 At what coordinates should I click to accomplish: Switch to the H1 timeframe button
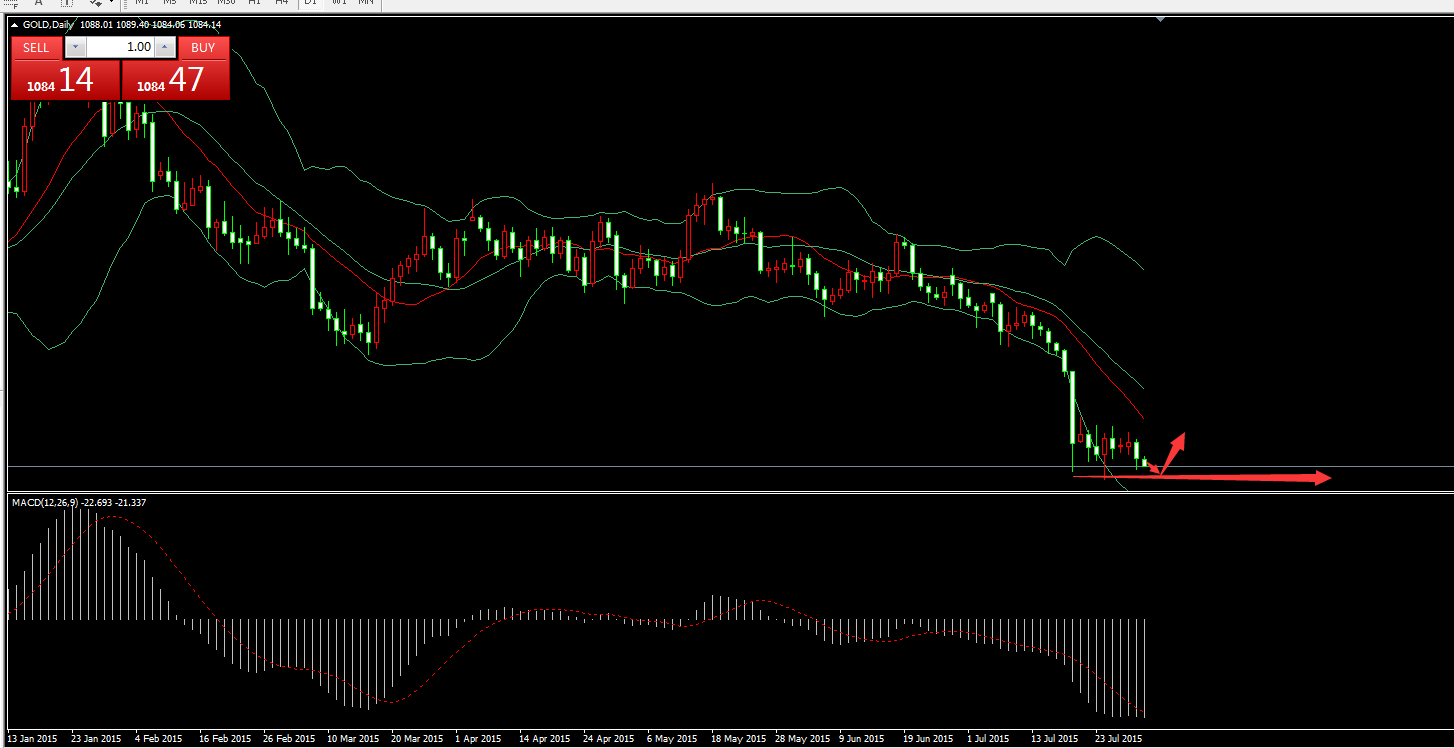coord(254,3)
